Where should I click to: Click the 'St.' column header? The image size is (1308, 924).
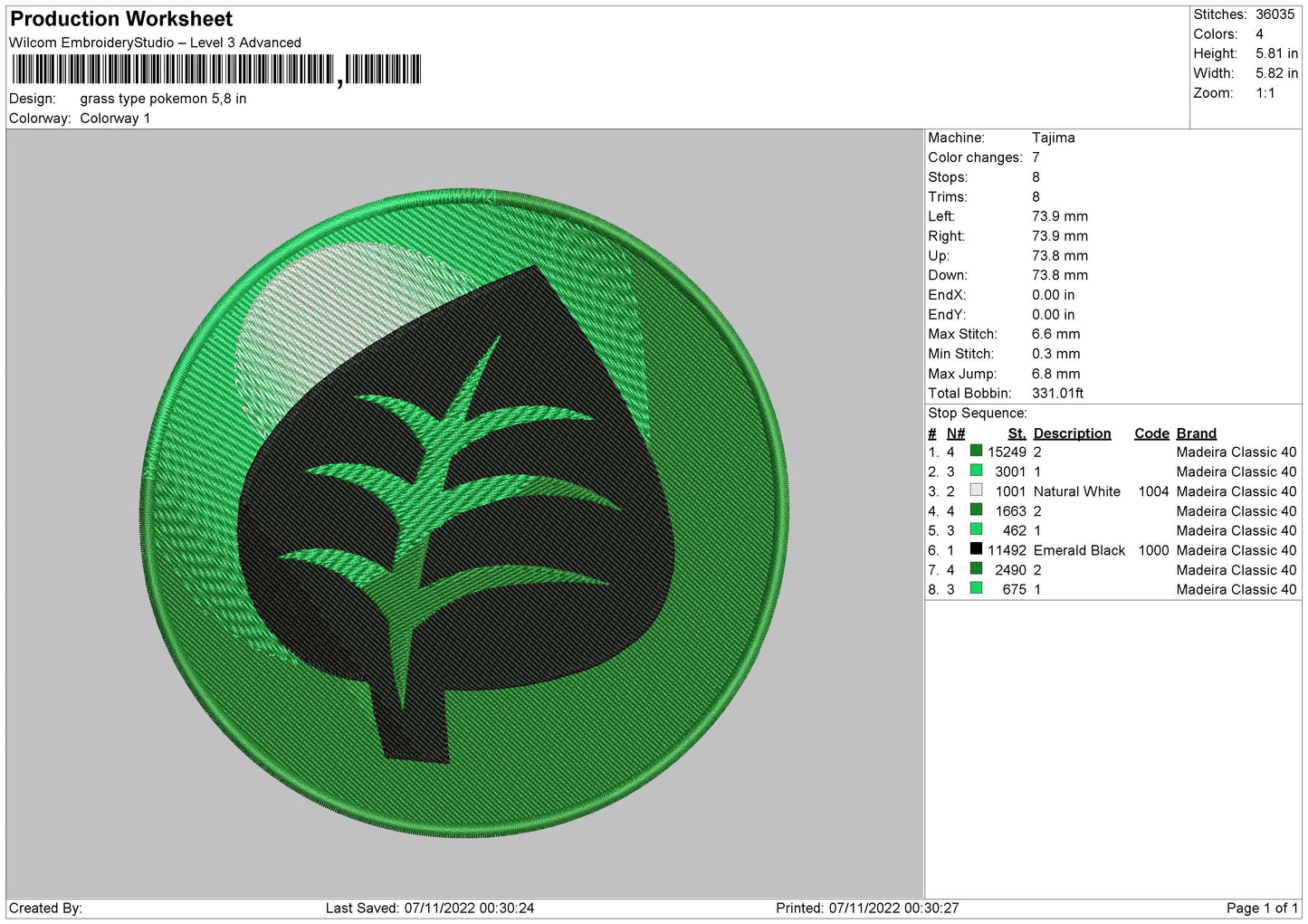pyautogui.click(x=1017, y=433)
